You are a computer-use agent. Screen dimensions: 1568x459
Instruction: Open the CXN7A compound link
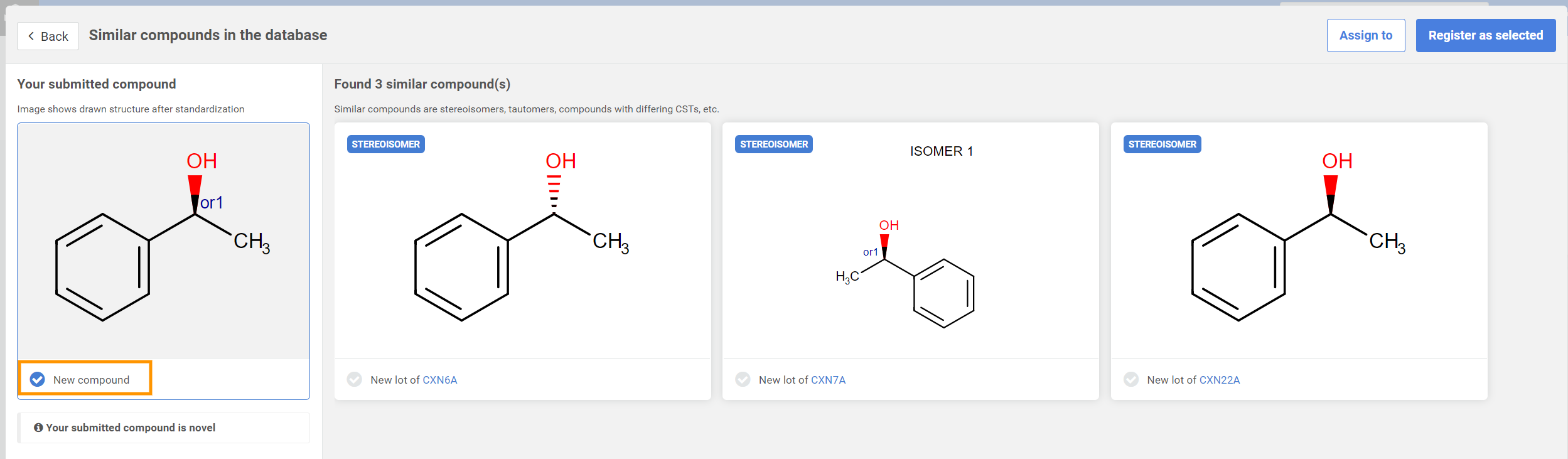pyautogui.click(x=828, y=380)
